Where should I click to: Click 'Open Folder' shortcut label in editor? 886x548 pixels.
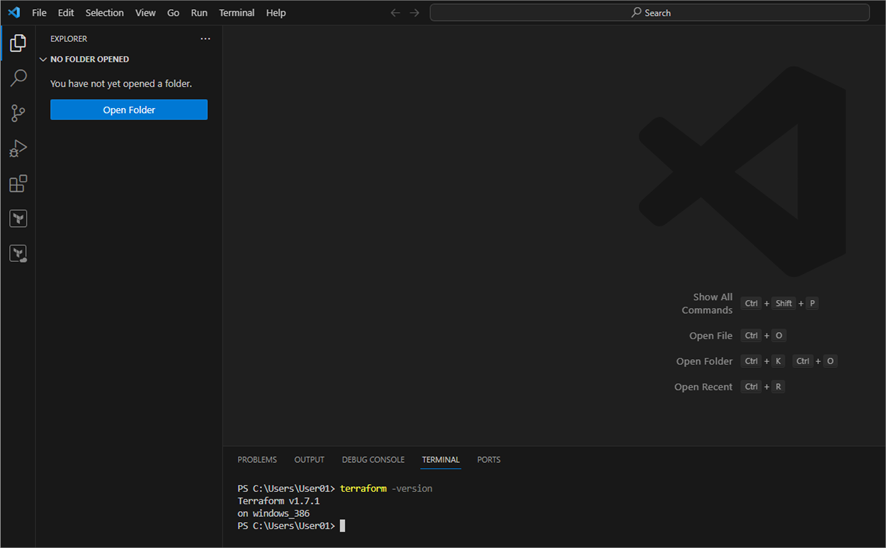[704, 361]
